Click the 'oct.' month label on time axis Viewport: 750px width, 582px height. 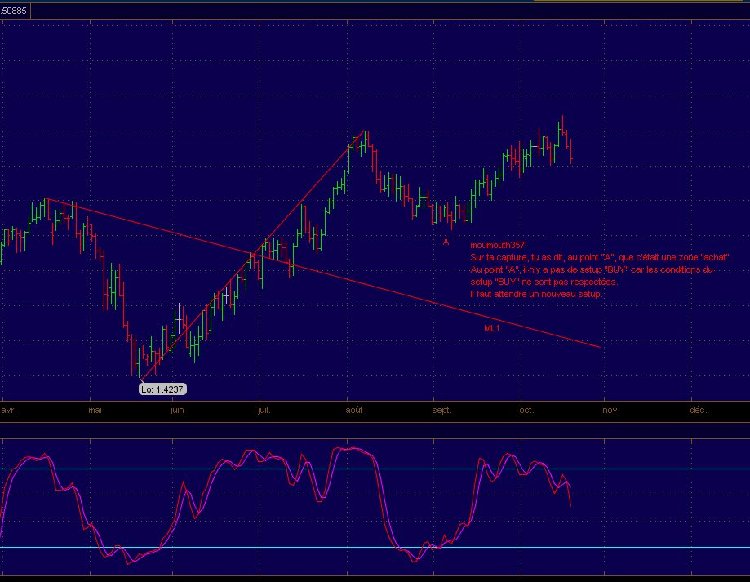point(526,410)
